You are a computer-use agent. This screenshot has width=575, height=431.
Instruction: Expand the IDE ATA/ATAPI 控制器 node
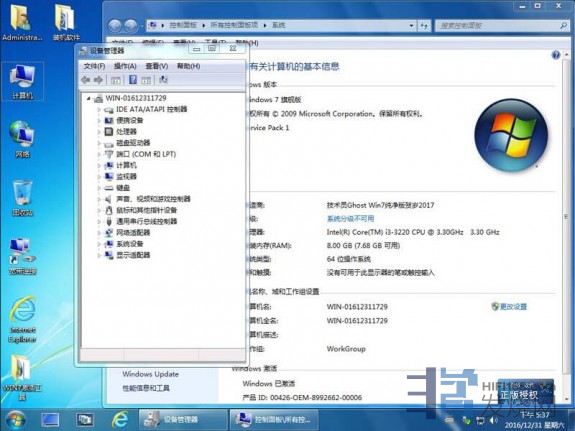(x=99, y=109)
